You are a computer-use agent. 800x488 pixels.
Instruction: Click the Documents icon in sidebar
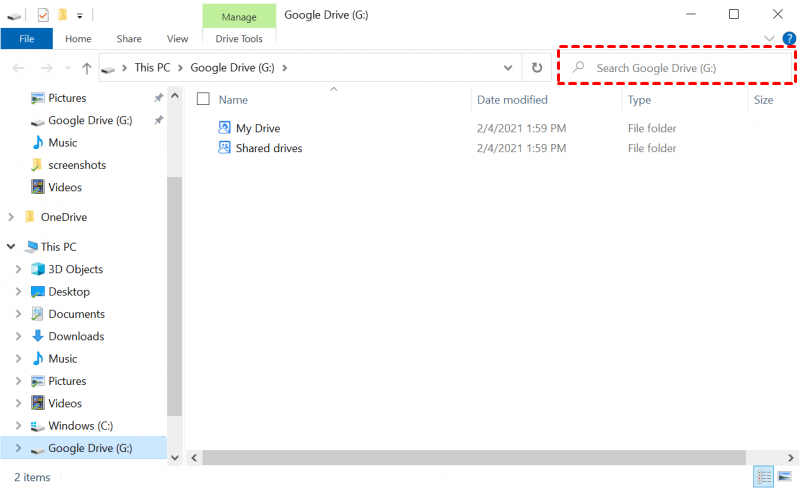point(37,314)
